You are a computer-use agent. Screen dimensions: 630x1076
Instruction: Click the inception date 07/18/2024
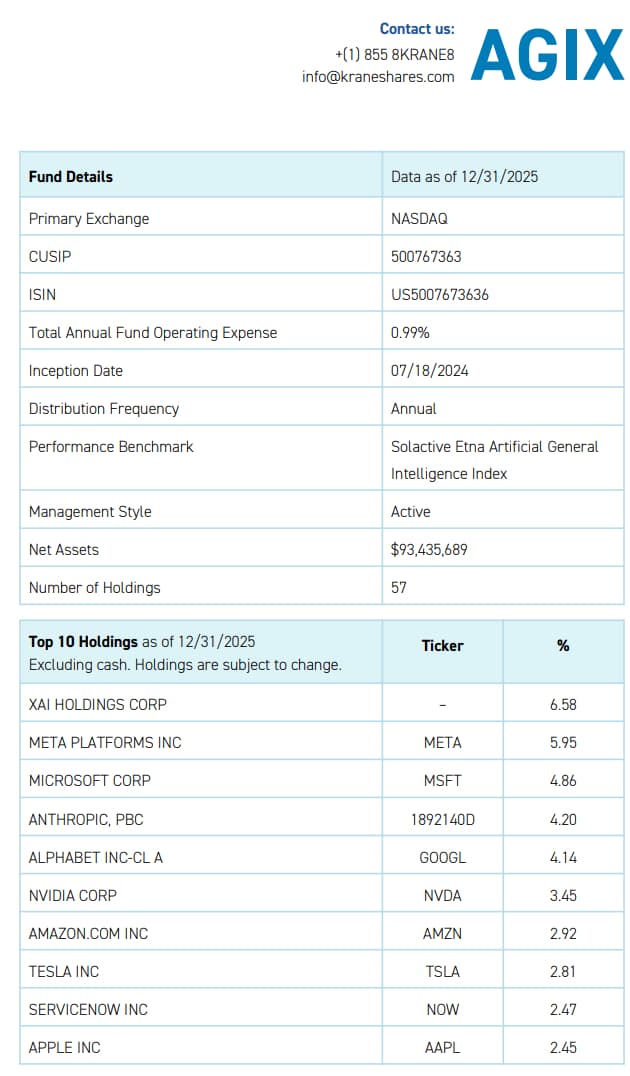429,370
